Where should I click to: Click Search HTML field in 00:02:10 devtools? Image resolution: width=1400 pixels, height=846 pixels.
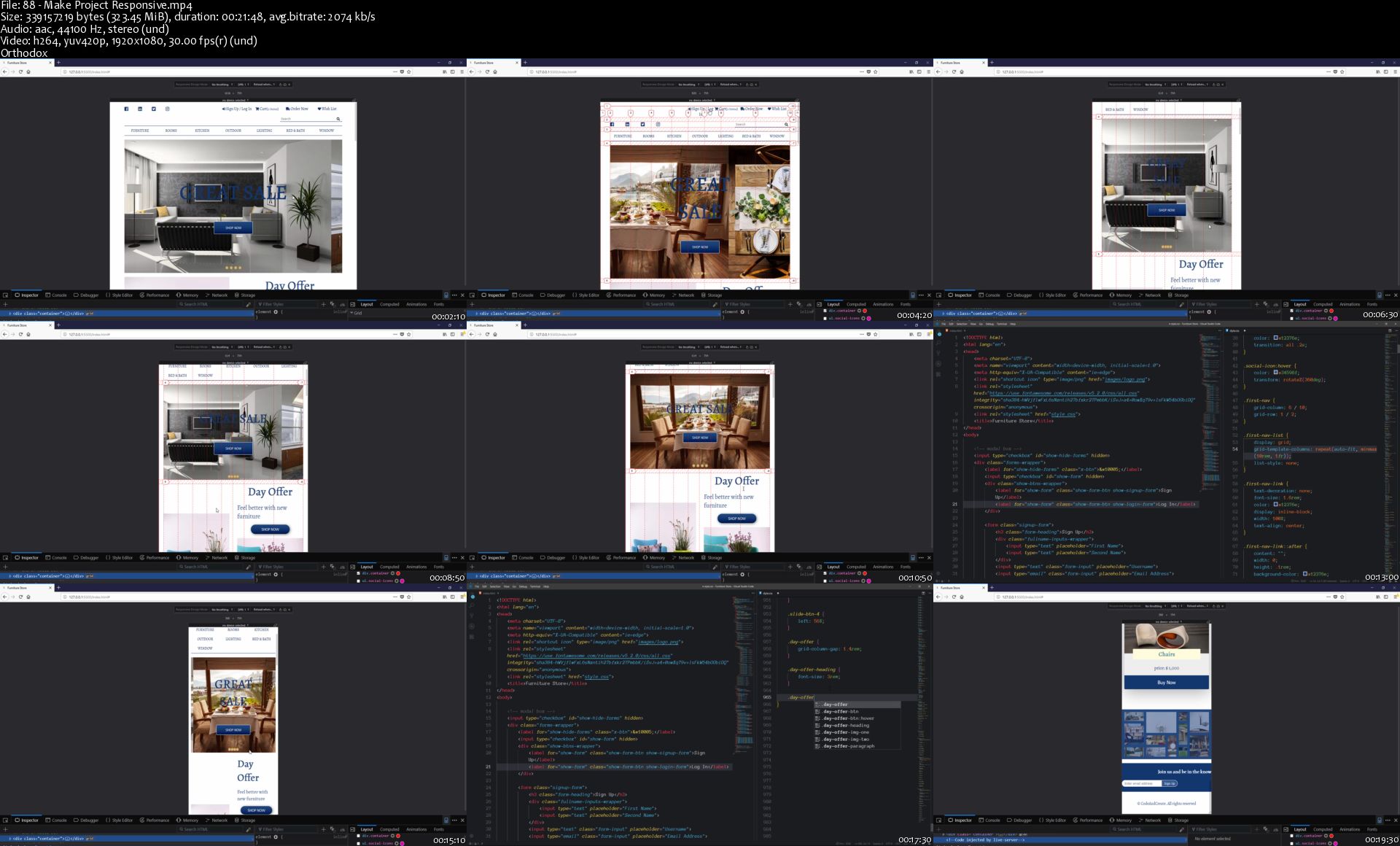pos(211,304)
